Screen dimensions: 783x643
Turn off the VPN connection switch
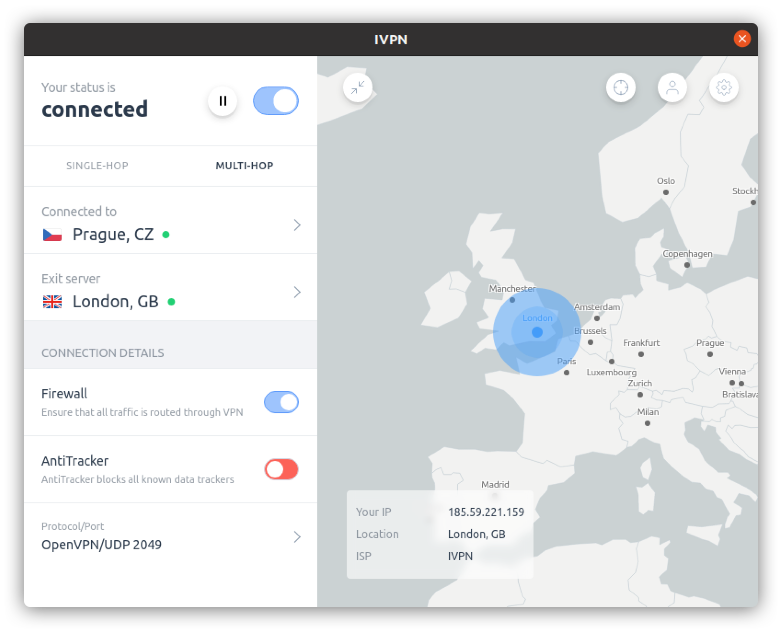276,101
